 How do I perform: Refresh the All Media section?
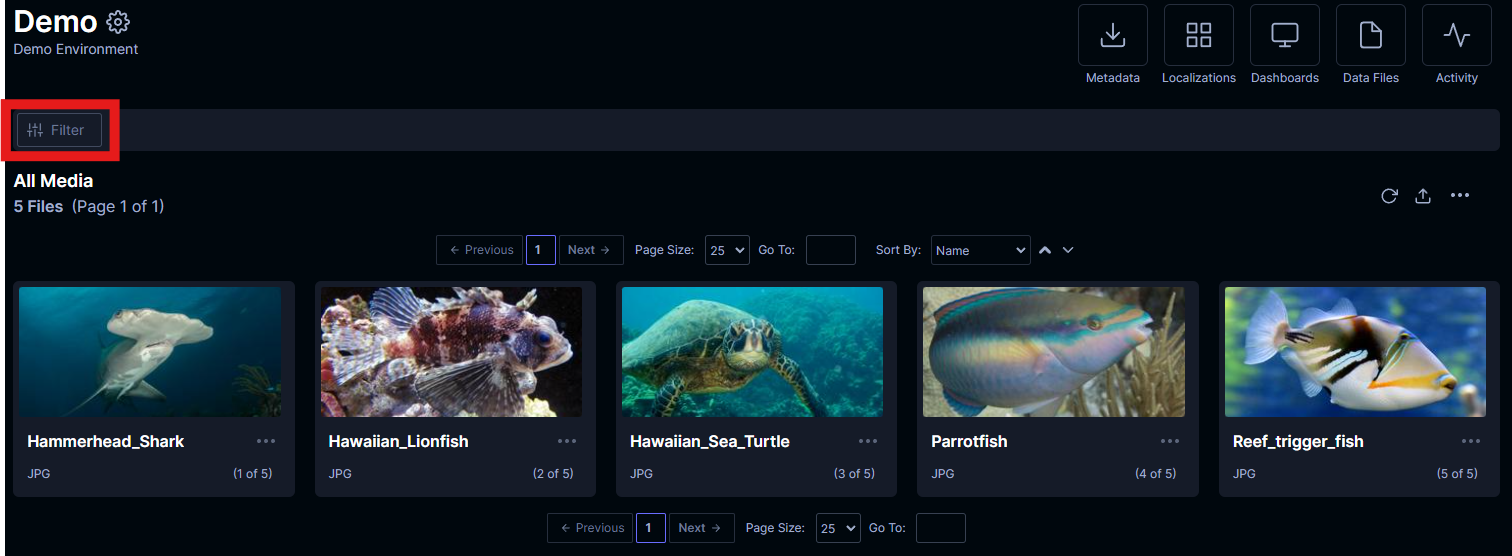[x=1389, y=196]
